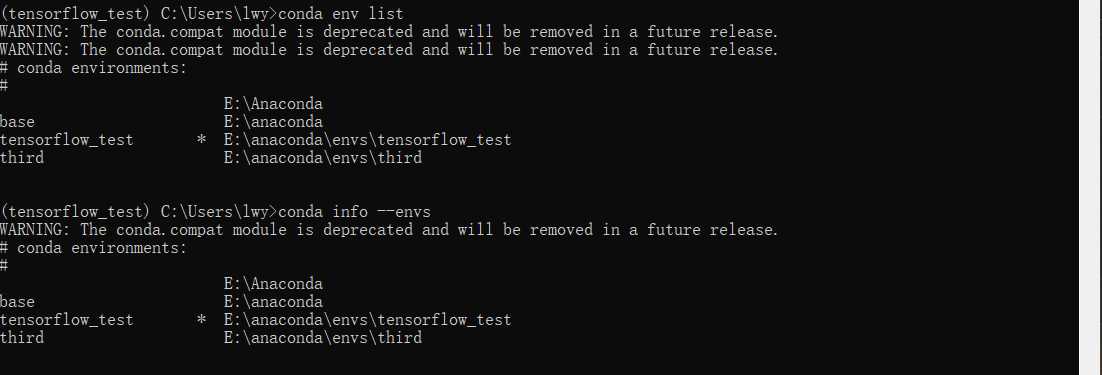Click the "(tensorflow_test)" prefix of the conda info prompt
The height and width of the screenshot is (375, 1102).
tap(75, 211)
